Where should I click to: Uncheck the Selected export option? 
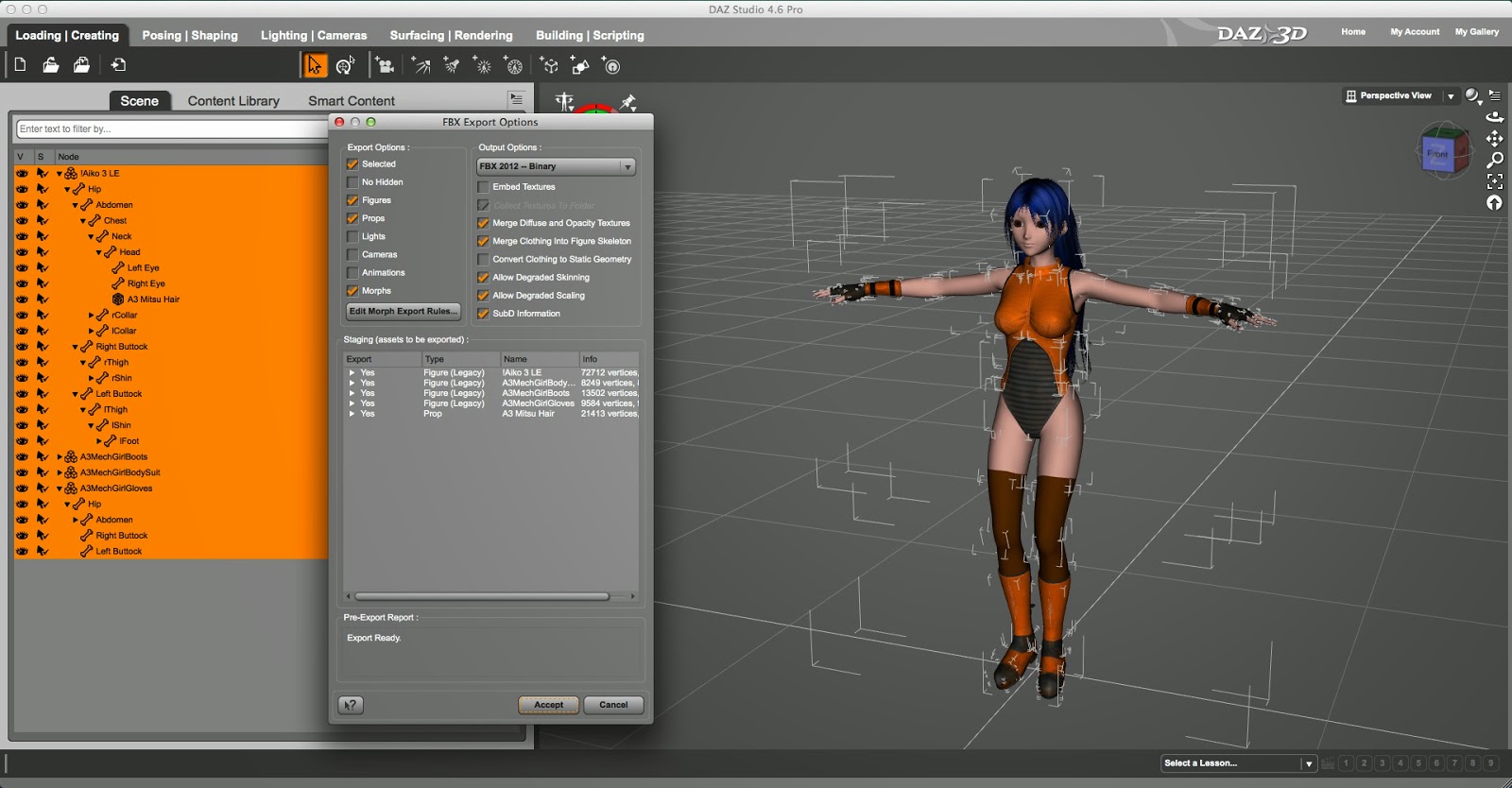(x=352, y=164)
